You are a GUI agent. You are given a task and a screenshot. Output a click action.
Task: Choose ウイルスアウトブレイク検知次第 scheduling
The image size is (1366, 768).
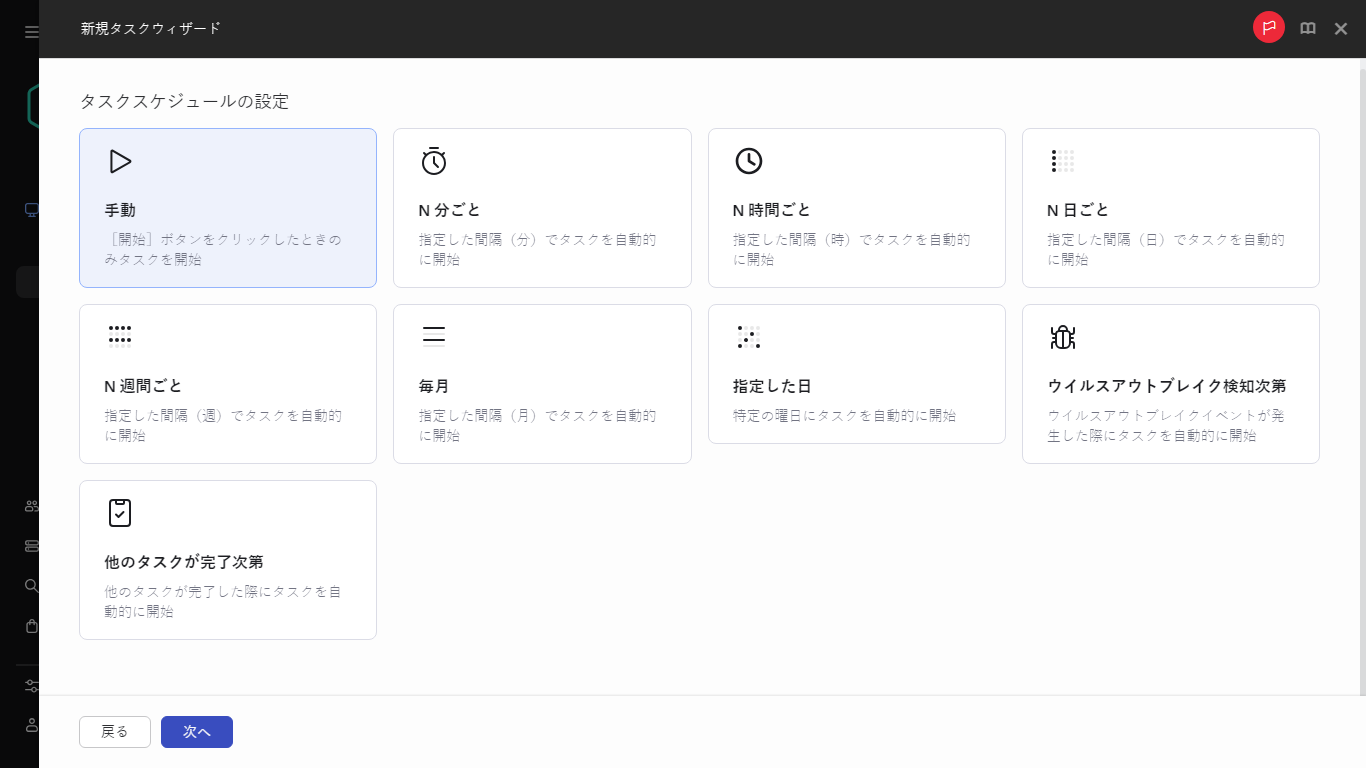[1170, 383]
